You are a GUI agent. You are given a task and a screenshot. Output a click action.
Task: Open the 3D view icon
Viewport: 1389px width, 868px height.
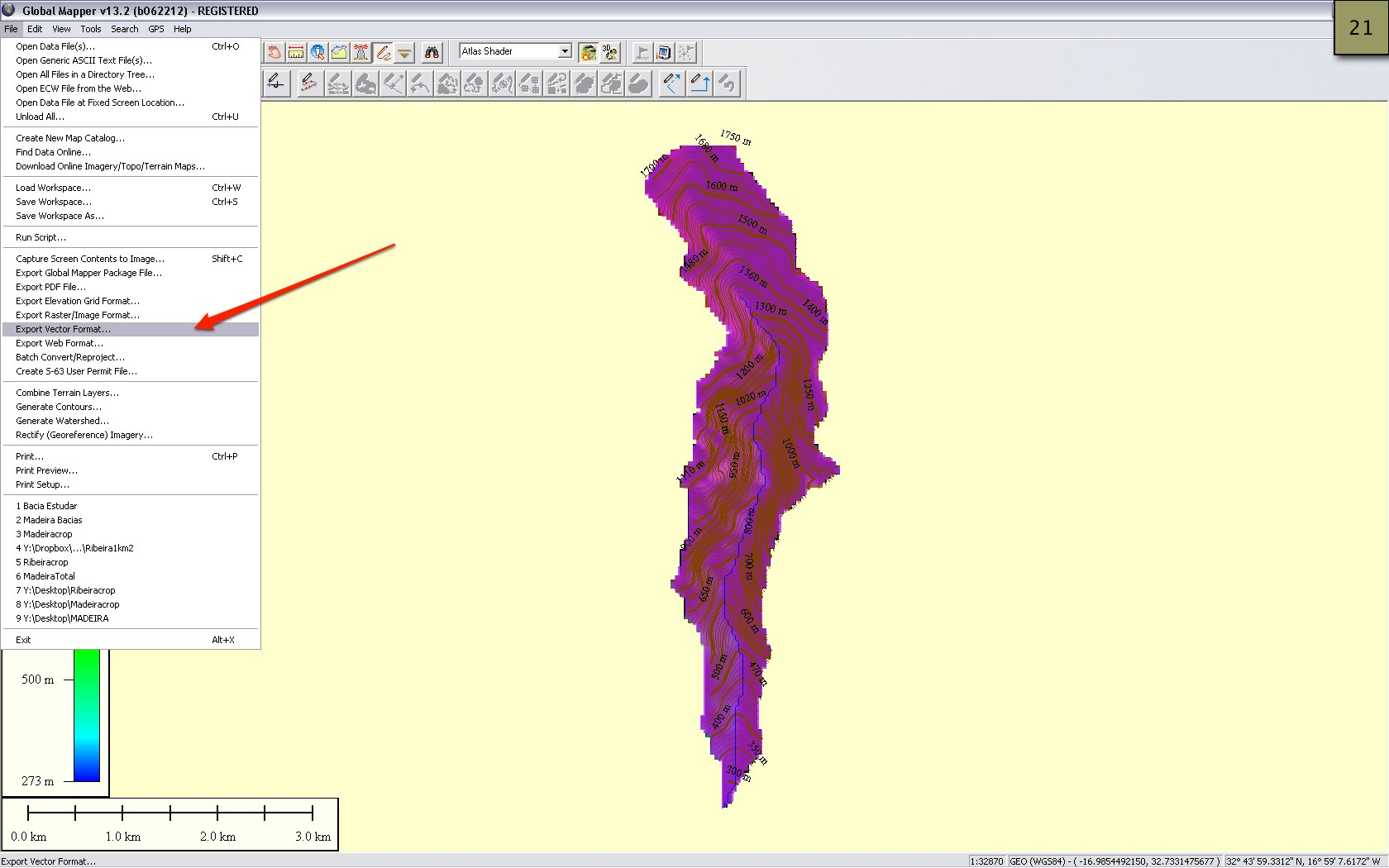coord(609,52)
